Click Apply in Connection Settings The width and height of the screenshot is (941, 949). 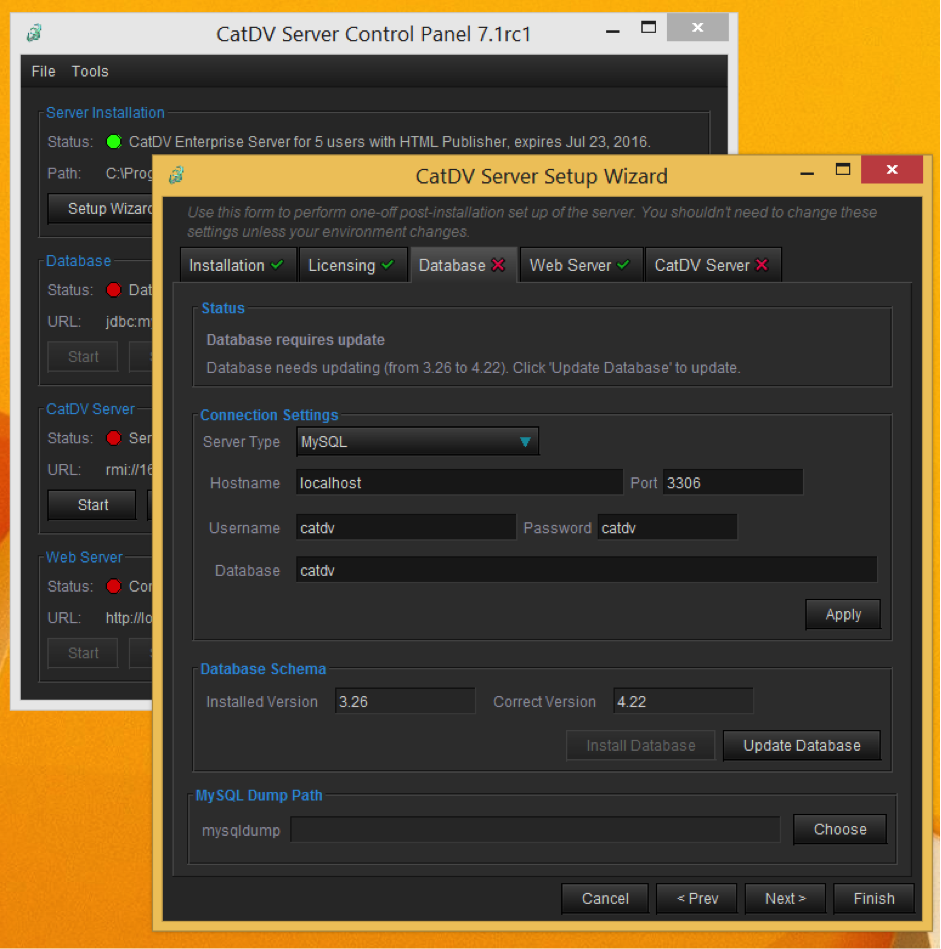[x=842, y=614]
